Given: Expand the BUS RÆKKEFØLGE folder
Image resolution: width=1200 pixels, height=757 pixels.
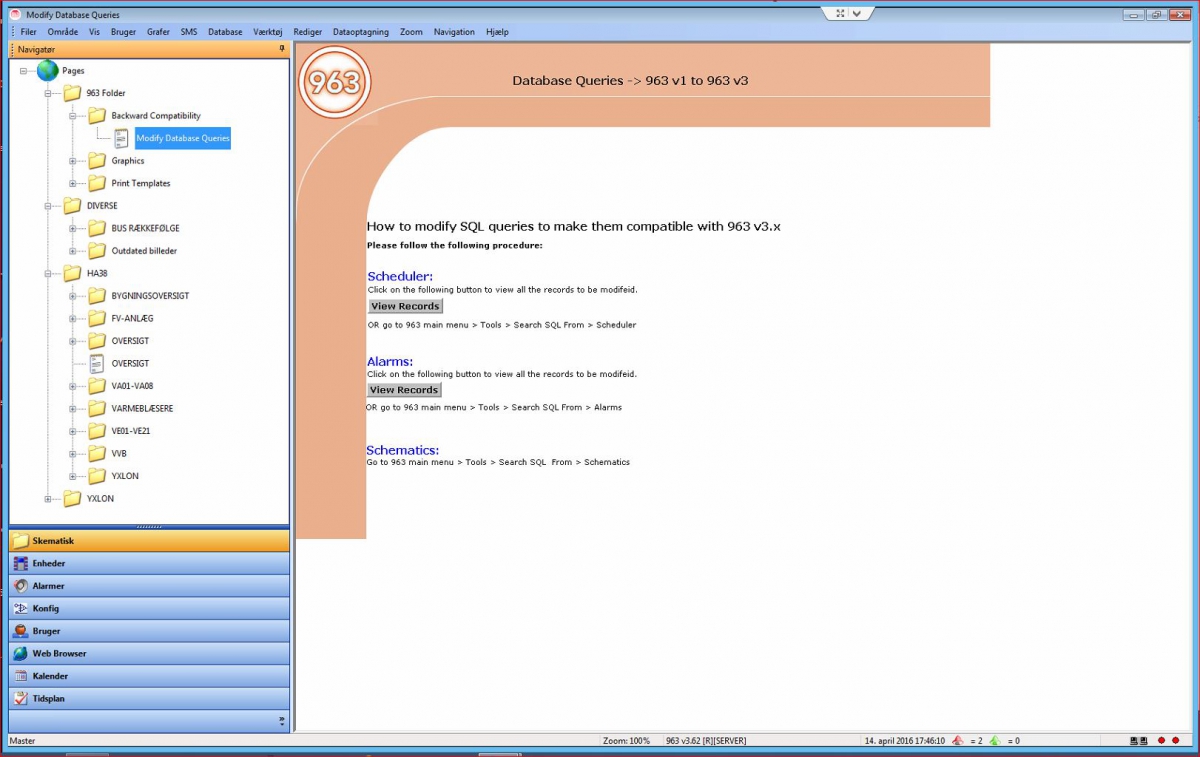Looking at the screenshot, I should click(x=73, y=228).
